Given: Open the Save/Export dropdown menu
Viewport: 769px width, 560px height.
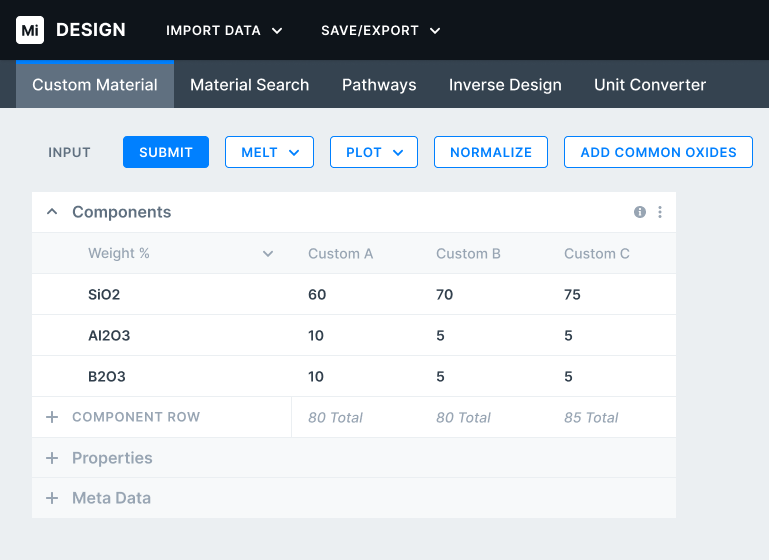Looking at the screenshot, I should (x=381, y=30).
